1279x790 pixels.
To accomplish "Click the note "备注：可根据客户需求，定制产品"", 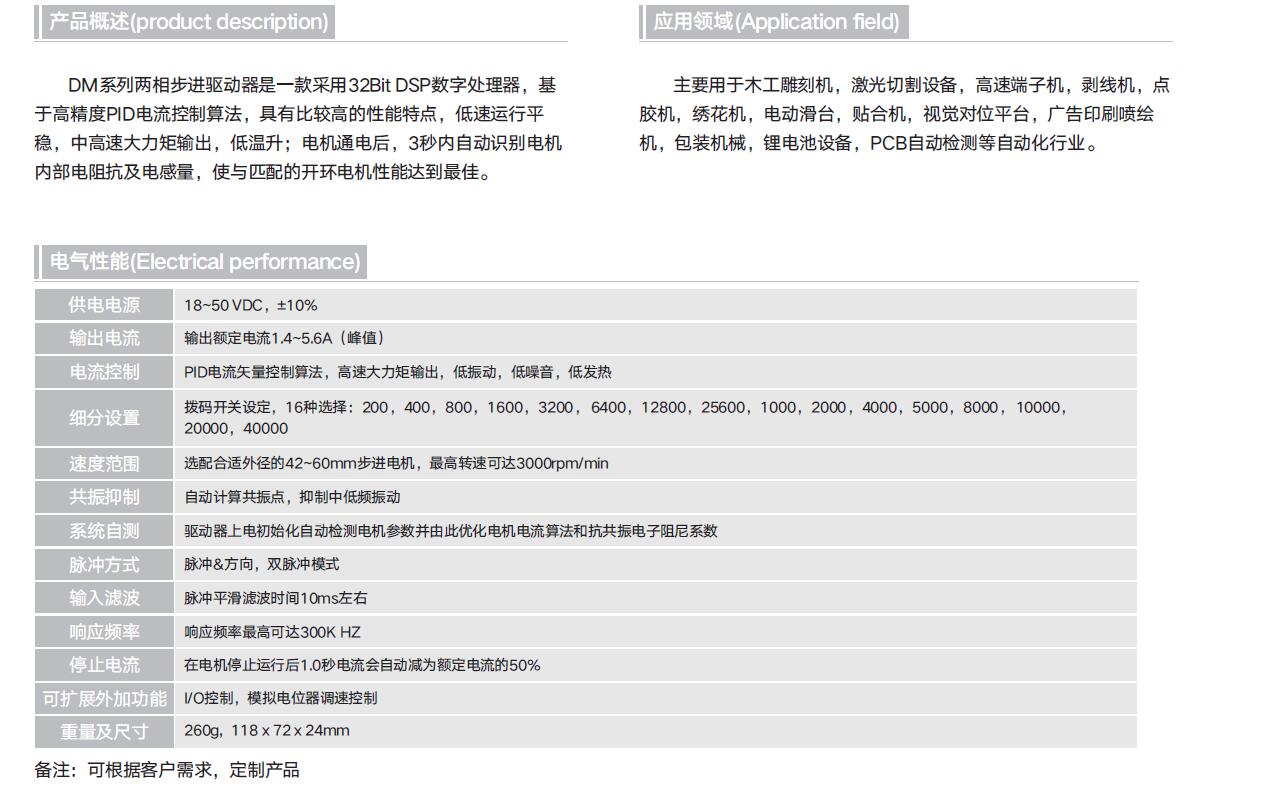I will click(x=167, y=770).
